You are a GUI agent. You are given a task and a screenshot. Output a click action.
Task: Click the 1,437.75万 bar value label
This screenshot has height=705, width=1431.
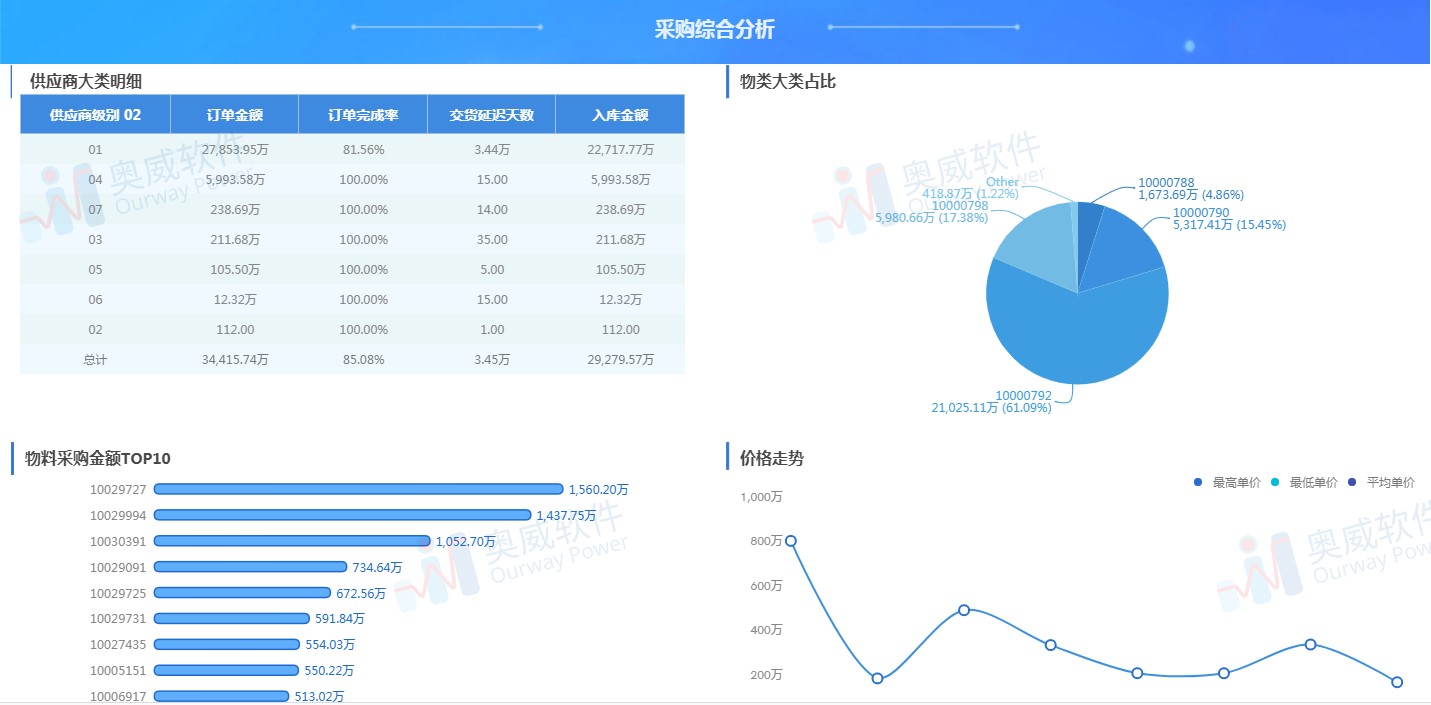[x=566, y=516]
